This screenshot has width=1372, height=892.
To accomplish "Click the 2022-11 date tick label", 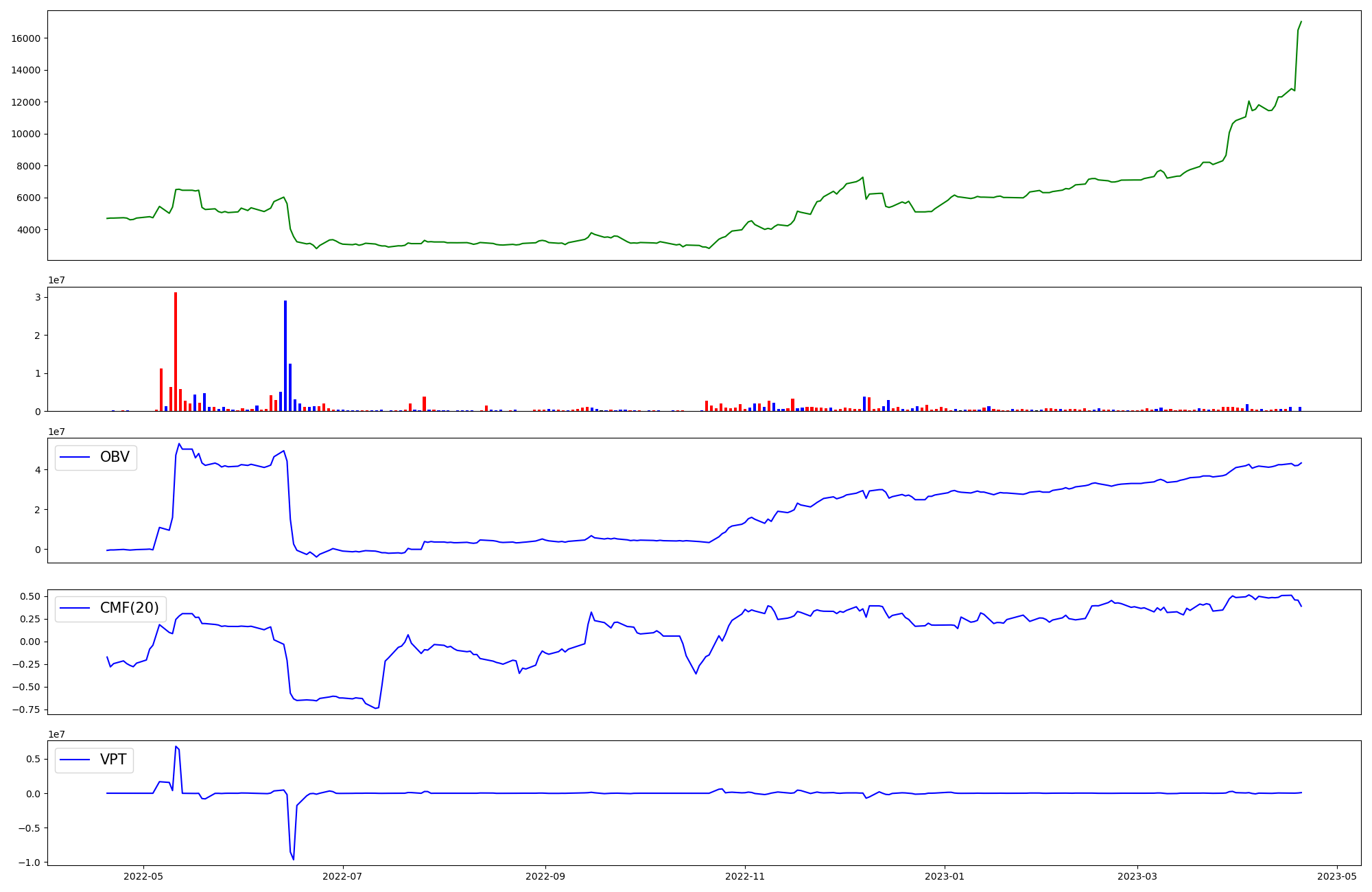I will pyautogui.click(x=745, y=876).
